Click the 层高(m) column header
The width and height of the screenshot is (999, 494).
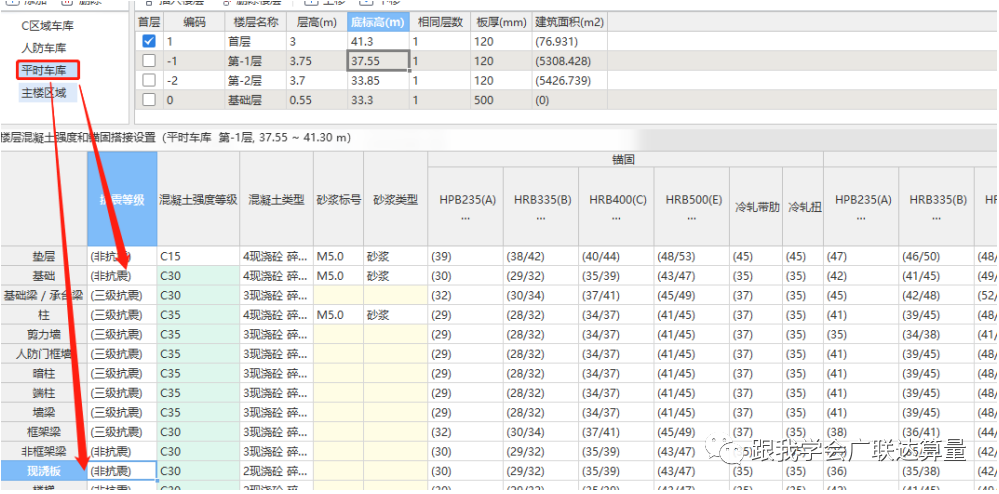point(317,22)
